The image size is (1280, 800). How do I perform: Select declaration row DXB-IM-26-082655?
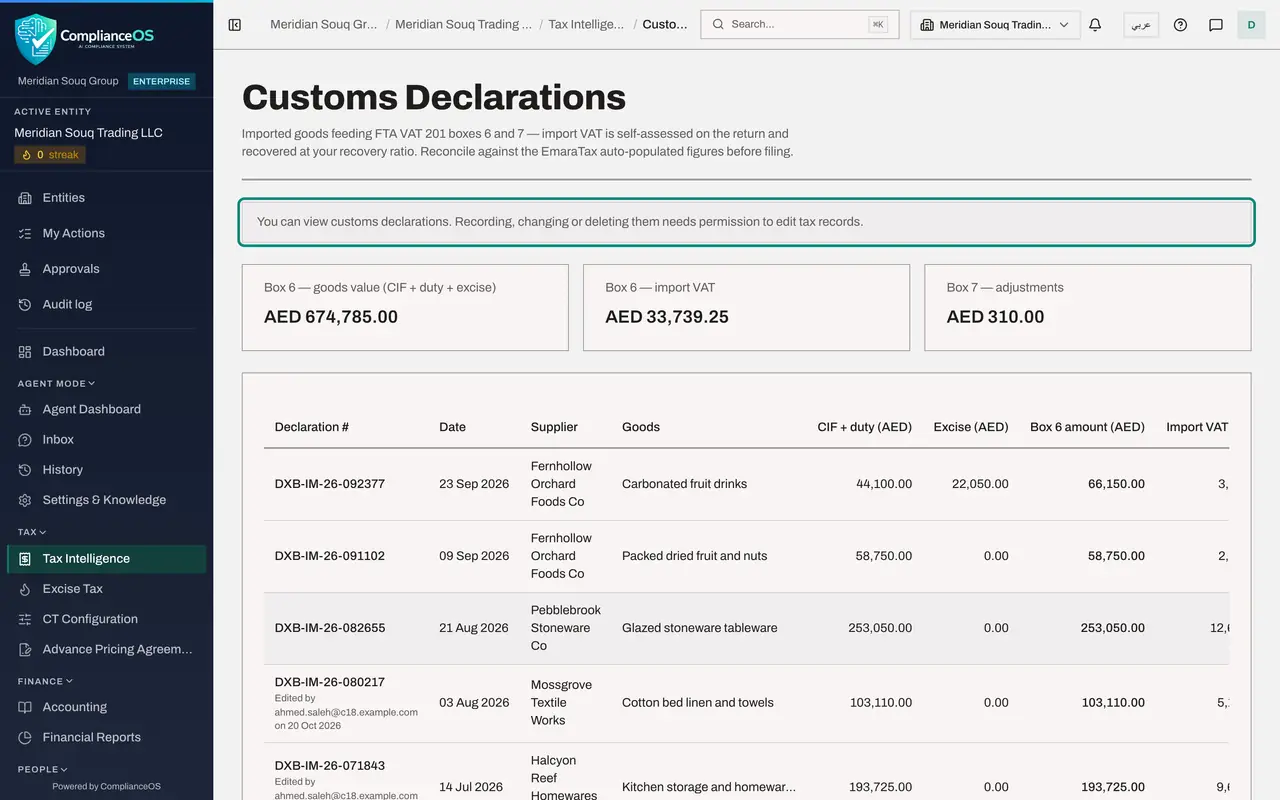pos(746,628)
